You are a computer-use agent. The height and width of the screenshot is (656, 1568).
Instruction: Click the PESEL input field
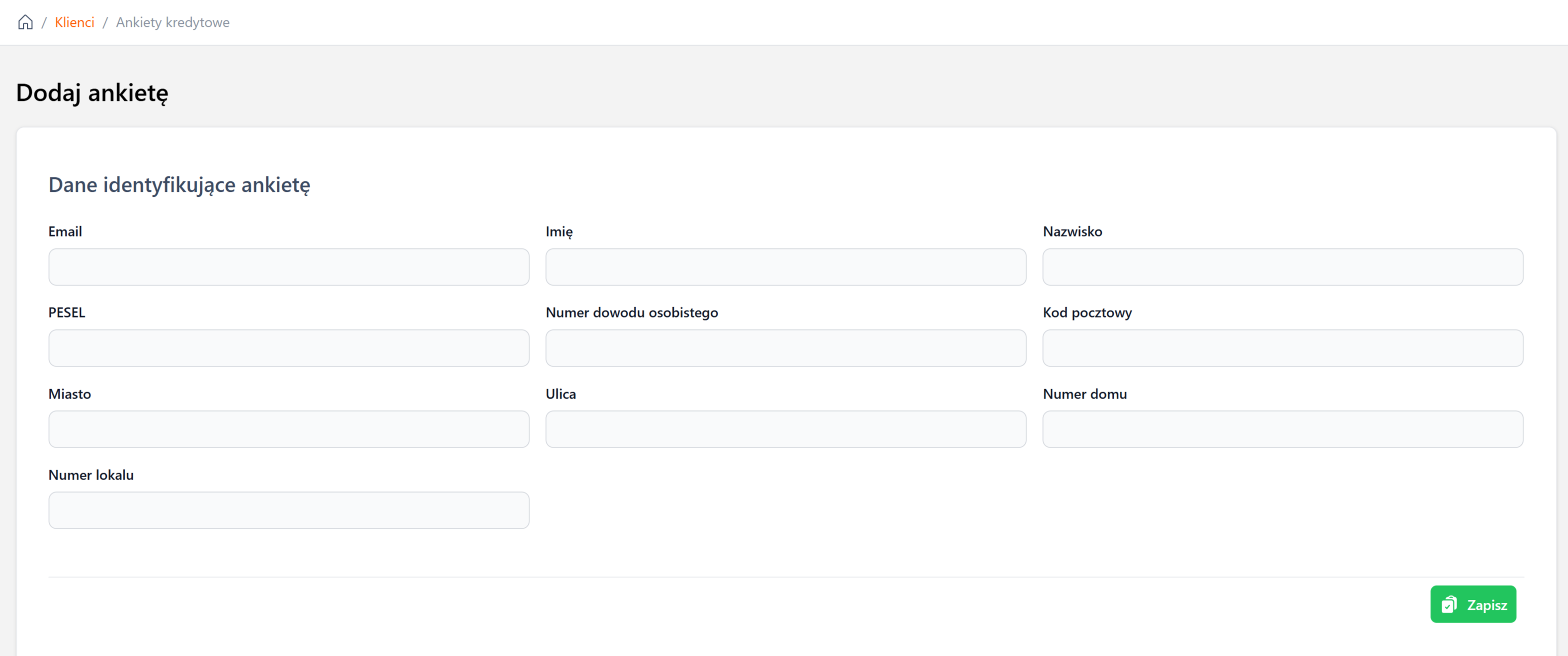[289, 348]
